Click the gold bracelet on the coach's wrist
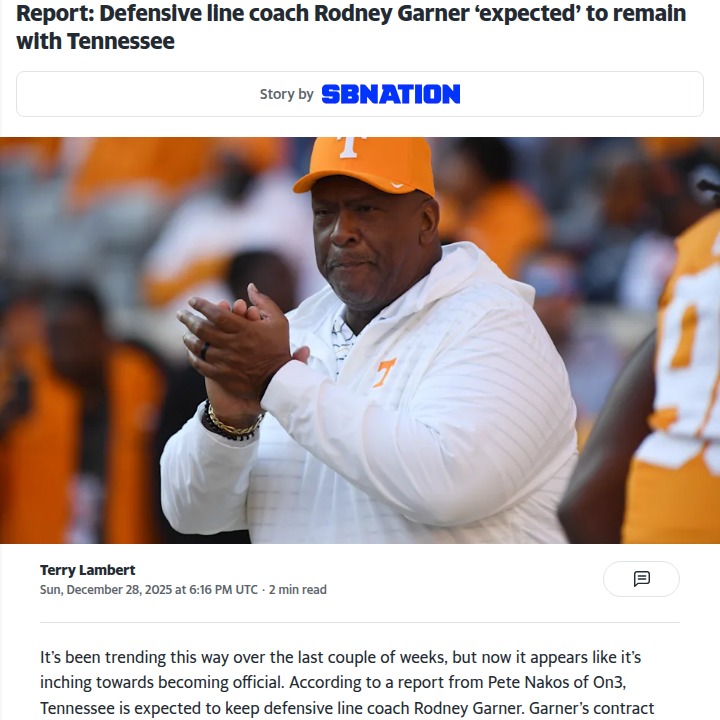The width and height of the screenshot is (720, 720). click(x=232, y=423)
